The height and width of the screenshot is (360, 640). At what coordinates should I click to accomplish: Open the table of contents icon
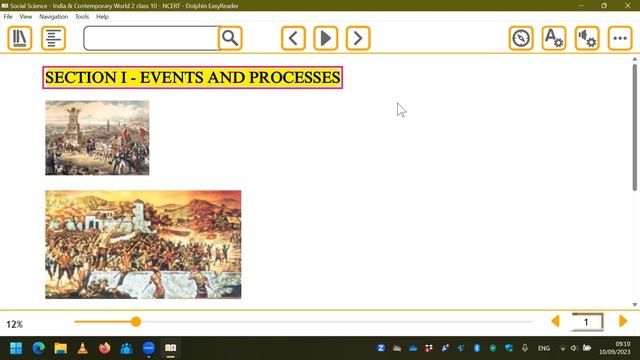point(53,38)
